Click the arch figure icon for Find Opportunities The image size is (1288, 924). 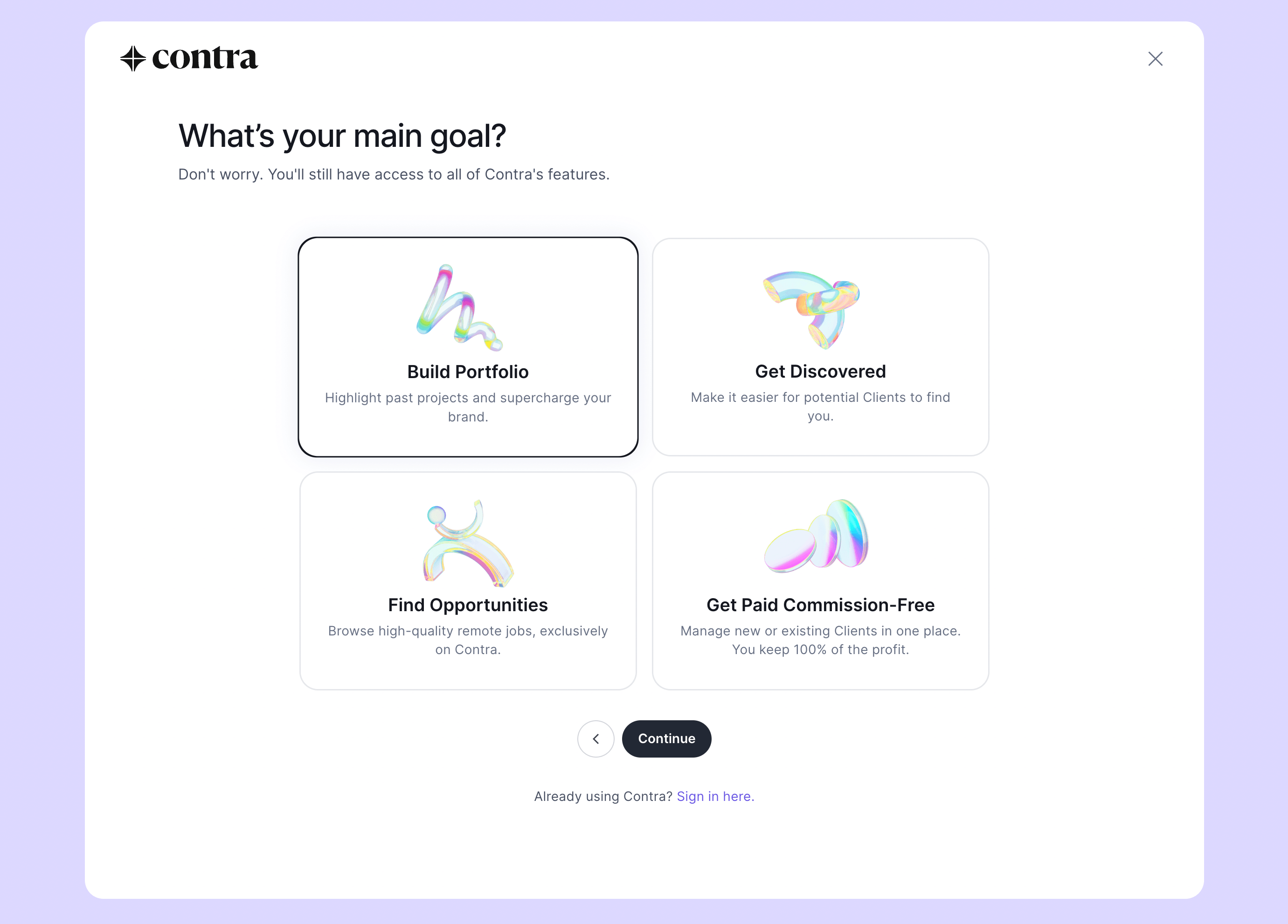click(x=468, y=543)
